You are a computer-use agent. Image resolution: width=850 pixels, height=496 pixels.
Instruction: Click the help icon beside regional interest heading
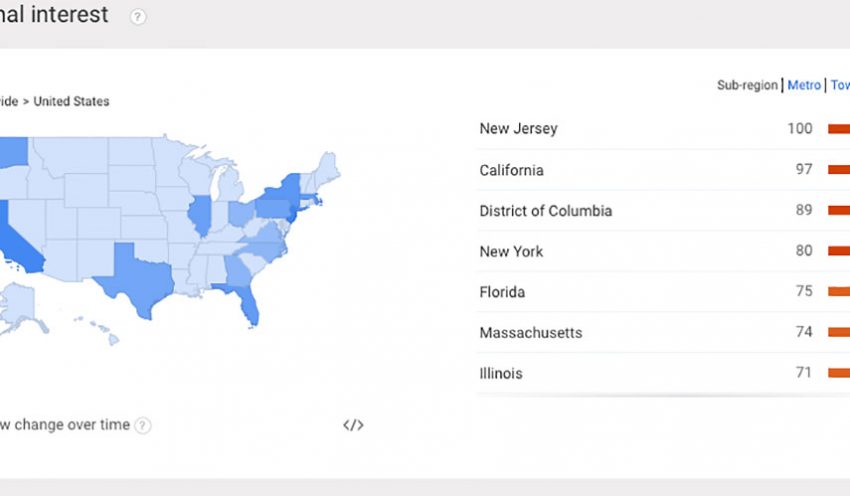pos(138,17)
